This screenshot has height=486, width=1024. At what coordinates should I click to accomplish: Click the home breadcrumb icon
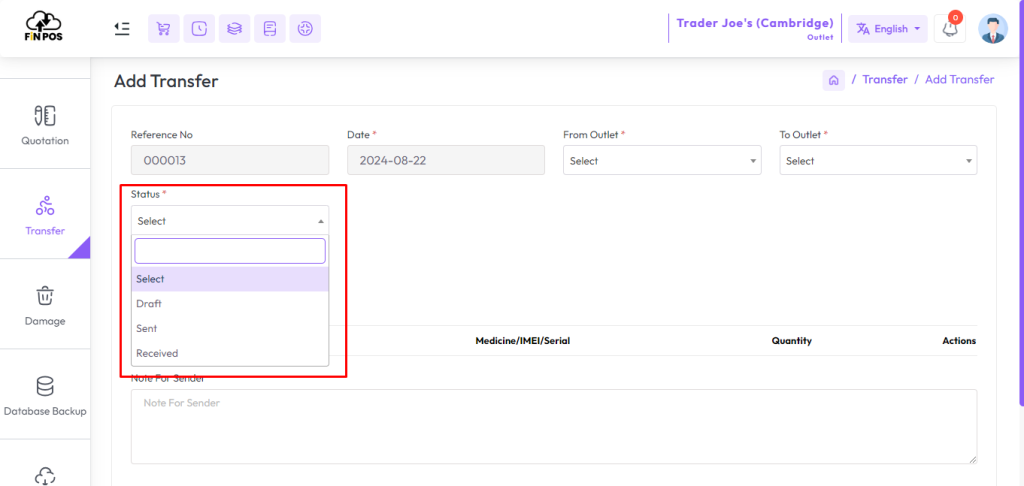coord(833,80)
